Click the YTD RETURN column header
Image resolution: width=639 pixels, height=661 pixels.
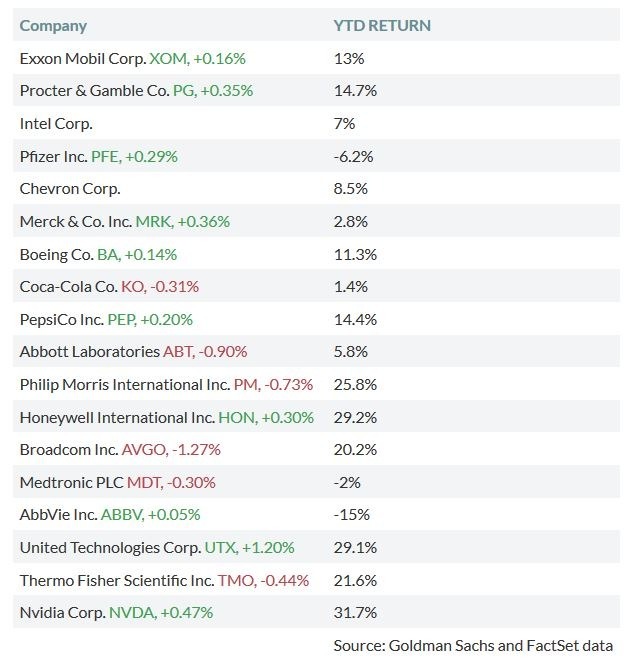click(x=382, y=25)
